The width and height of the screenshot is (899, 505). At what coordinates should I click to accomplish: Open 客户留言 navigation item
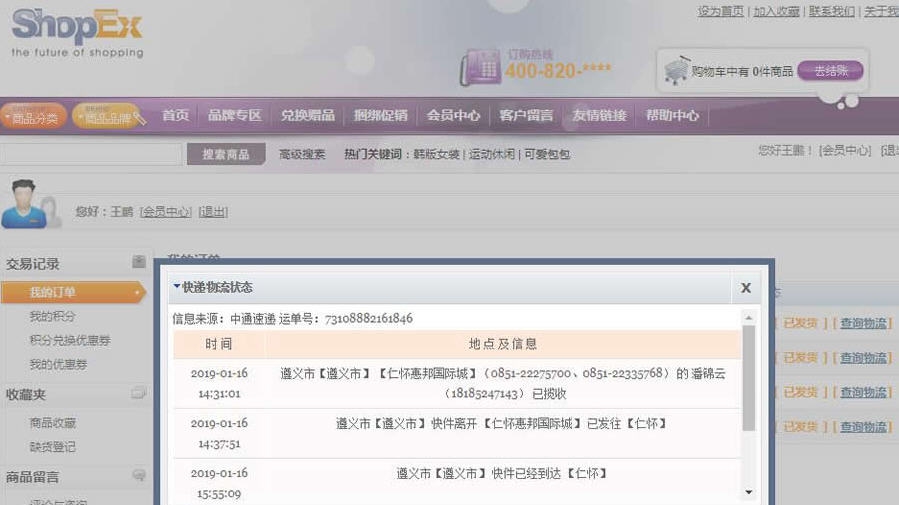526,115
